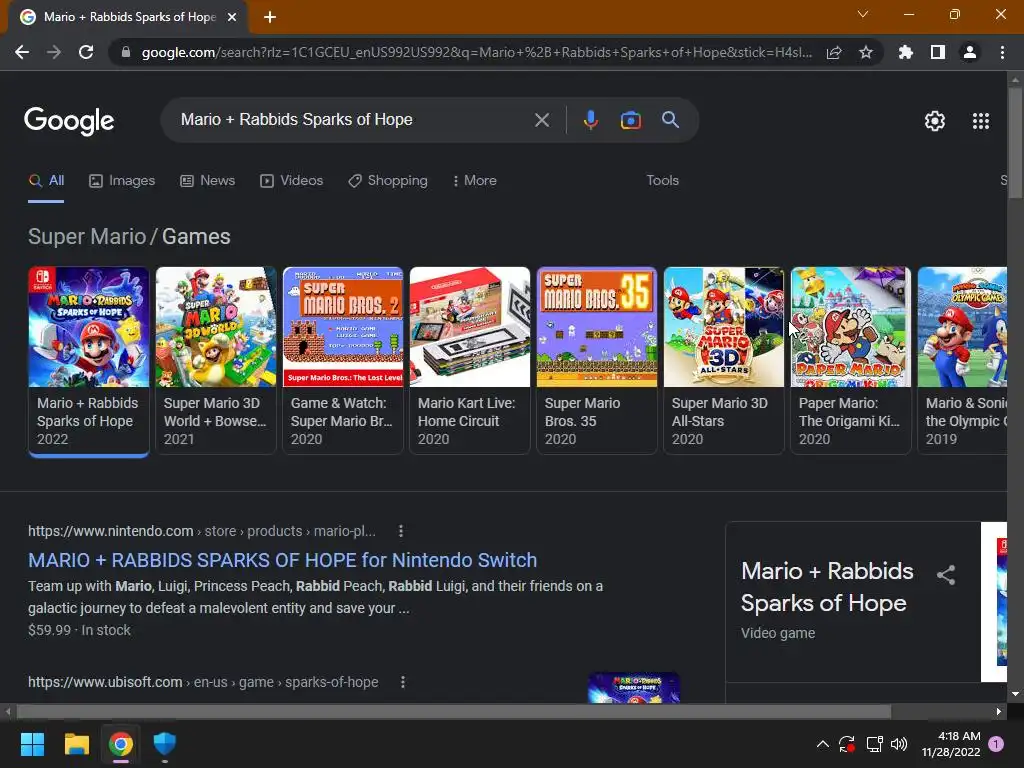Share the Mario + Rabbids knowledge panel
This screenshot has height=768, width=1024.
[x=946, y=575]
